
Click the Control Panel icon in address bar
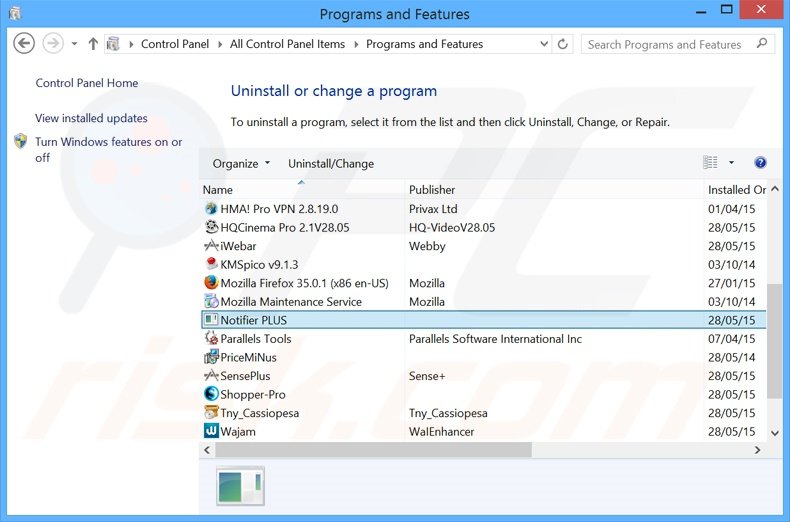113,44
